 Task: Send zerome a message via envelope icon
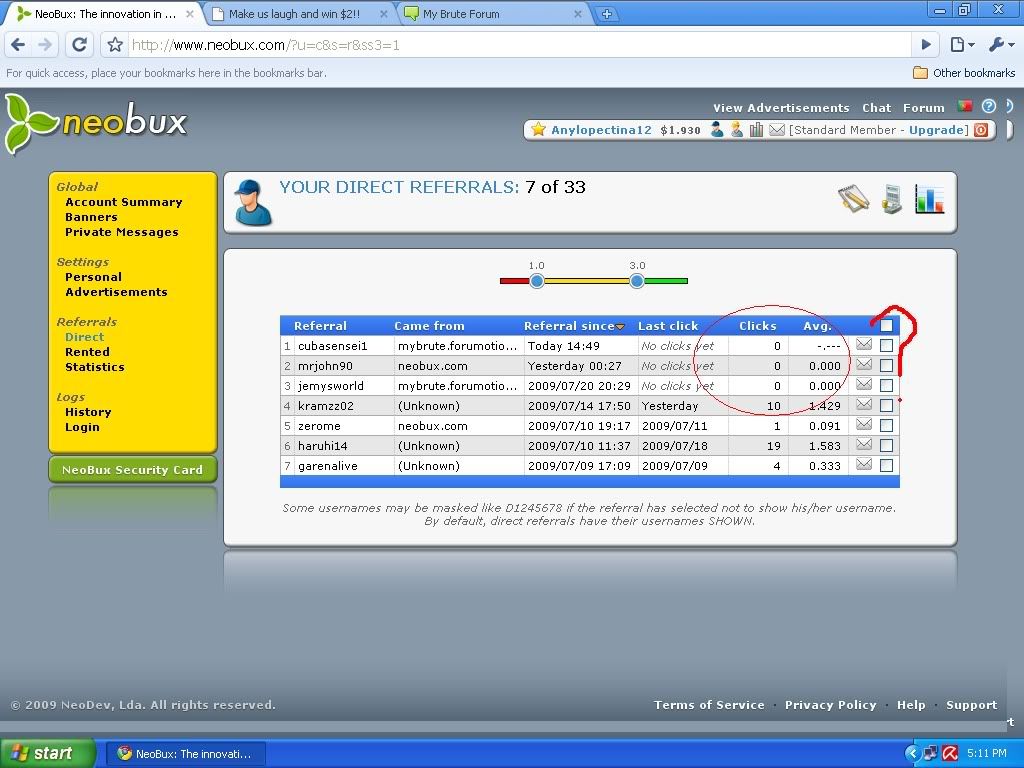coord(864,424)
